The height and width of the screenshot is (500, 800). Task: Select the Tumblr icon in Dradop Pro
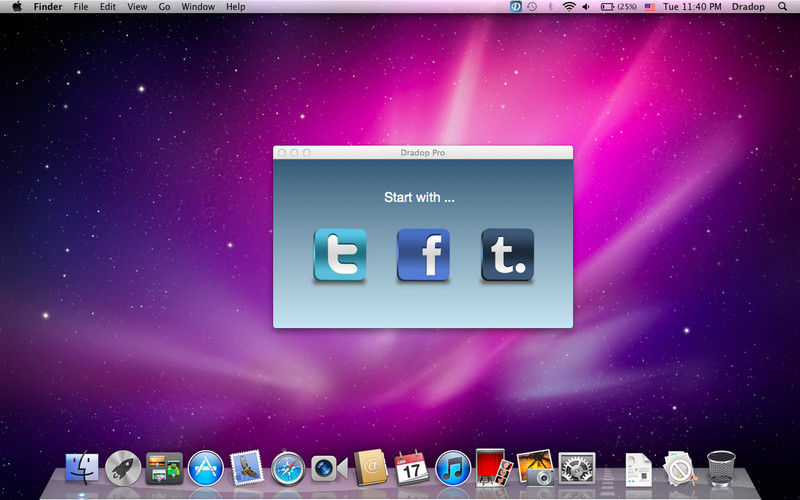(x=508, y=255)
